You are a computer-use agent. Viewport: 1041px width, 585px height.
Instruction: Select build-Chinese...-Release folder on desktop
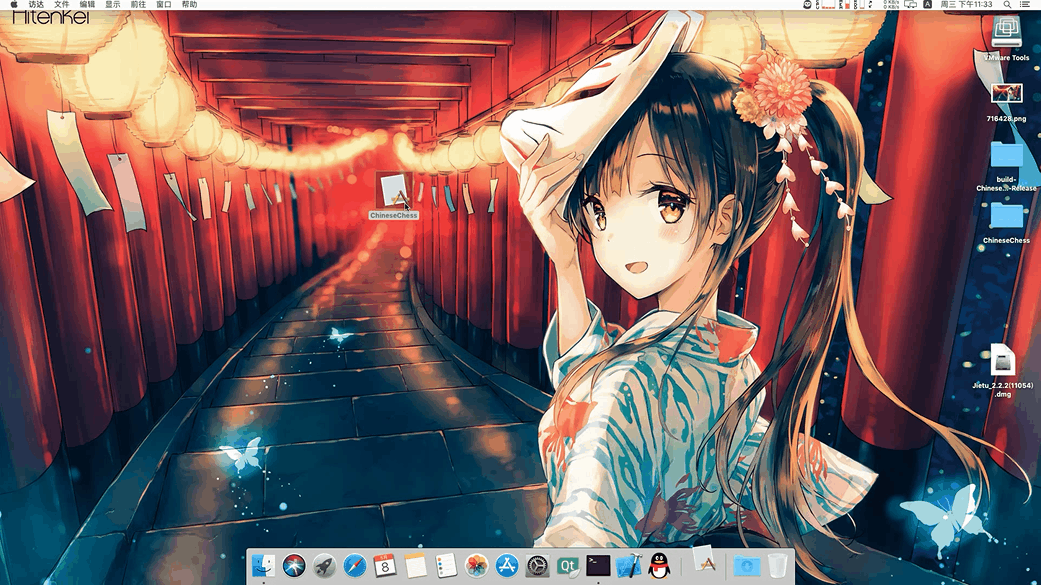[1006, 166]
